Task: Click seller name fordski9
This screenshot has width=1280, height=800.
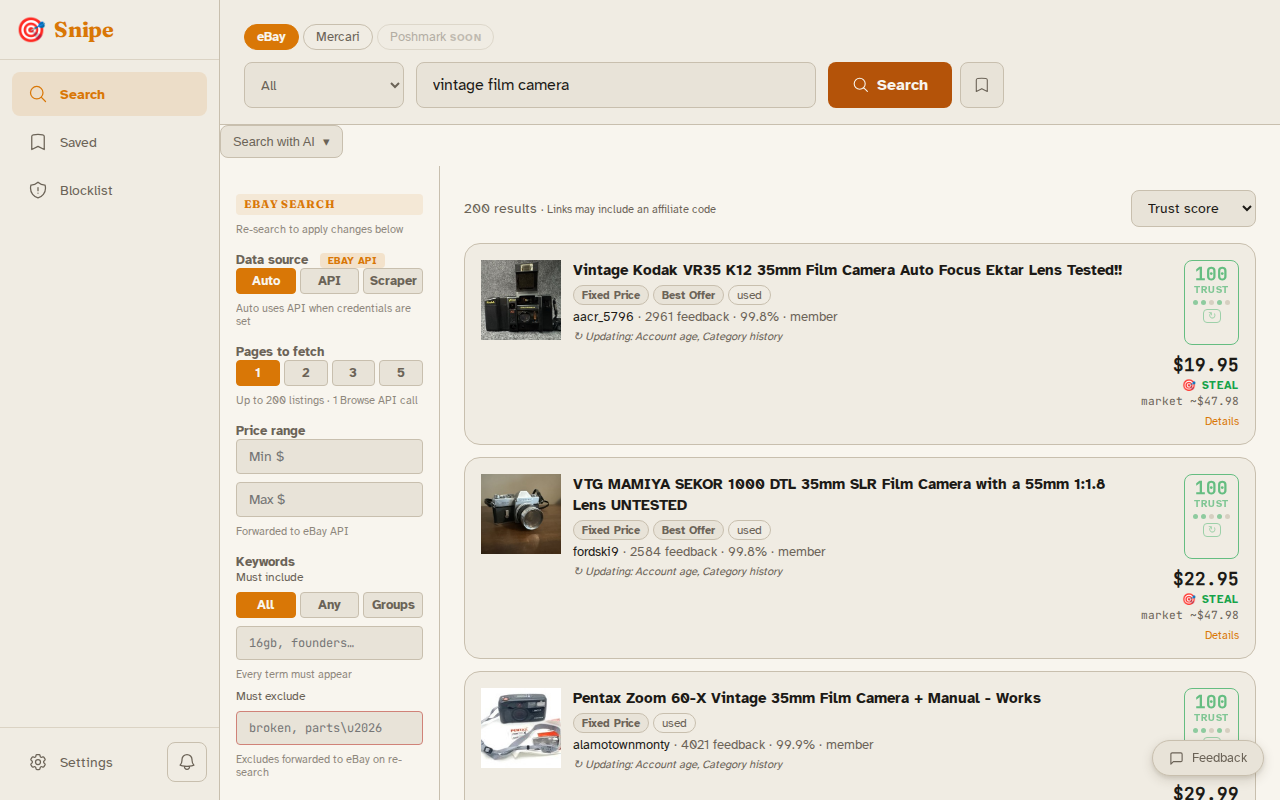Action: [596, 552]
